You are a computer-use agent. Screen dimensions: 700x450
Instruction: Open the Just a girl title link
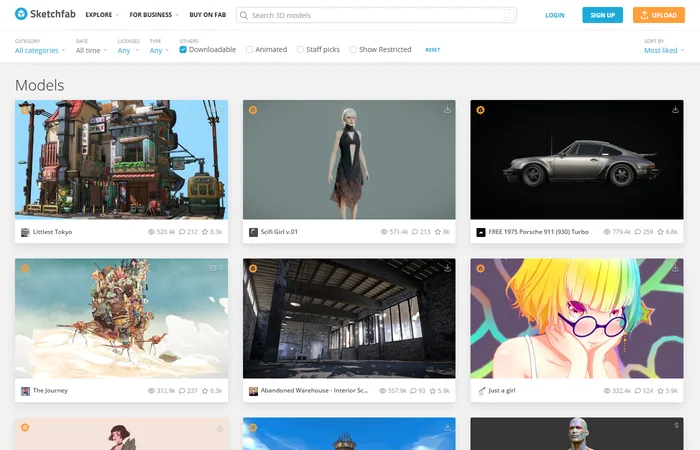502,390
